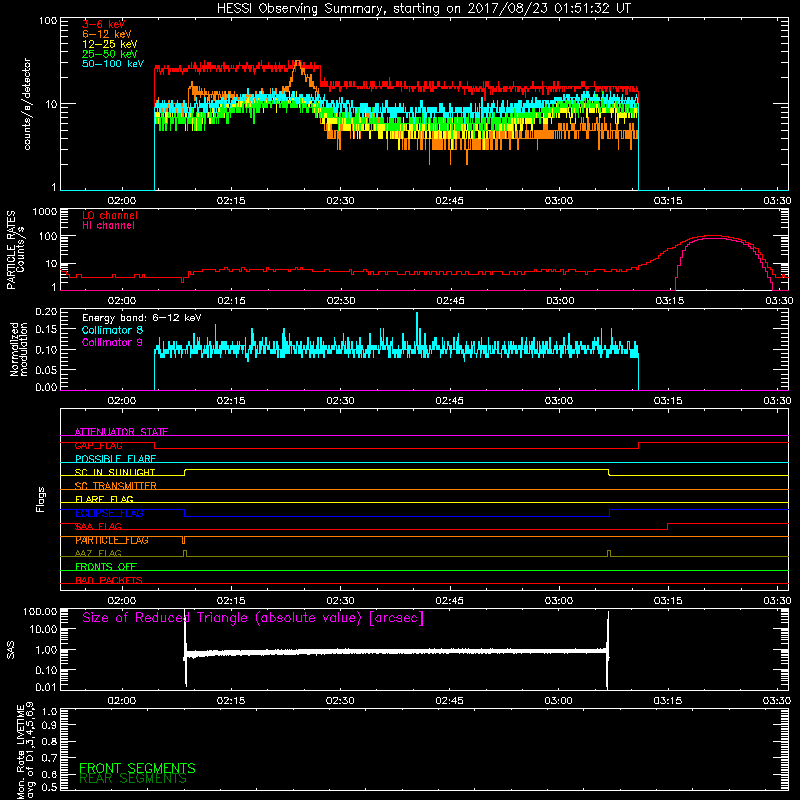
Task: Click the PARTICLE_FLAG label
Action: coord(112,540)
